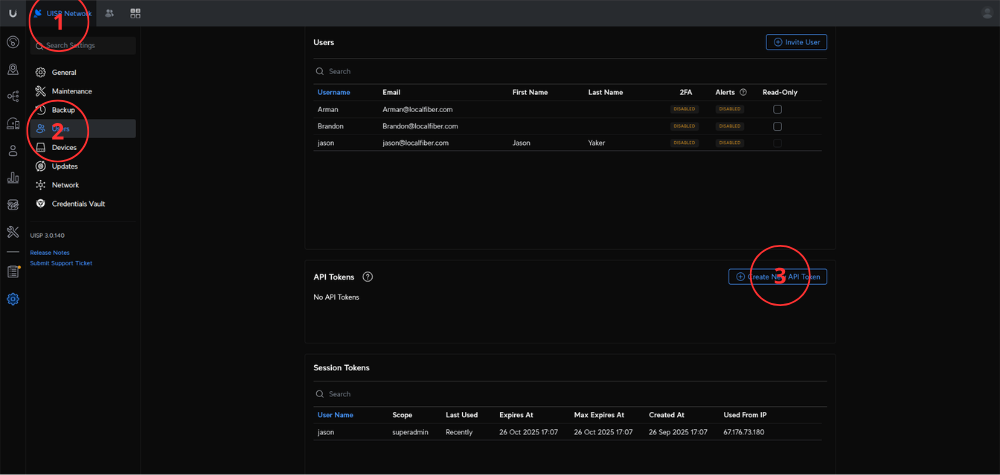Click the Search Settings field
1000x475 pixels.
point(83,46)
